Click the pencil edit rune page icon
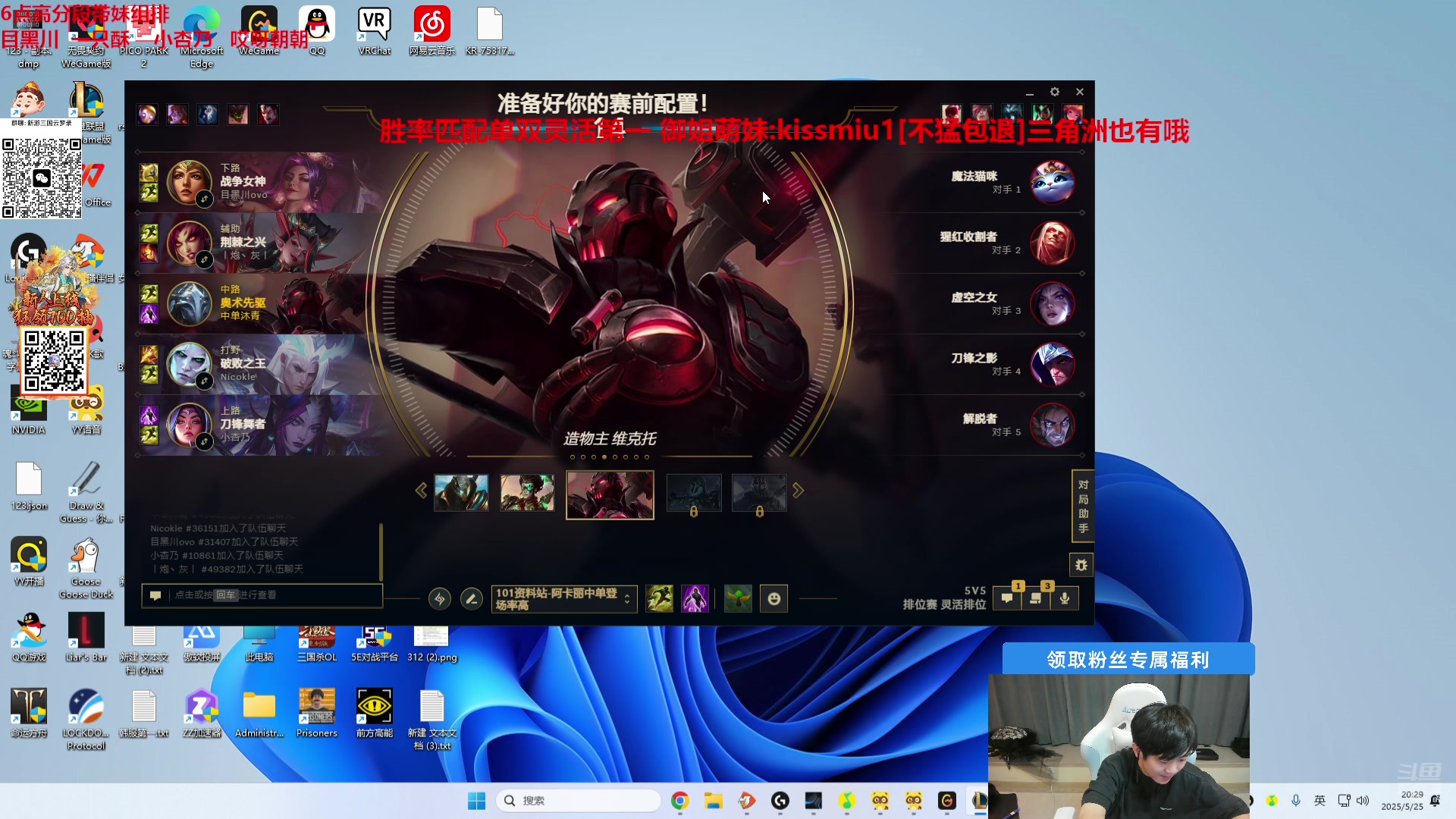This screenshot has width=1456, height=819. (x=471, y=599)
